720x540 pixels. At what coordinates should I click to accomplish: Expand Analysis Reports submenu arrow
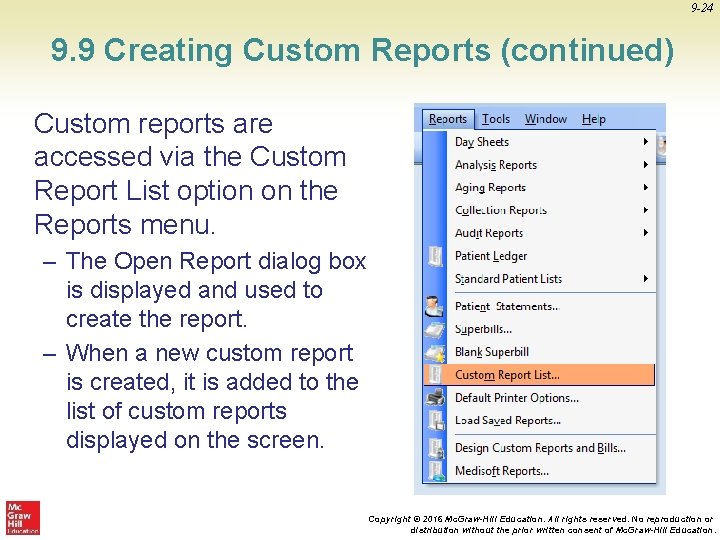coord(646,165)
